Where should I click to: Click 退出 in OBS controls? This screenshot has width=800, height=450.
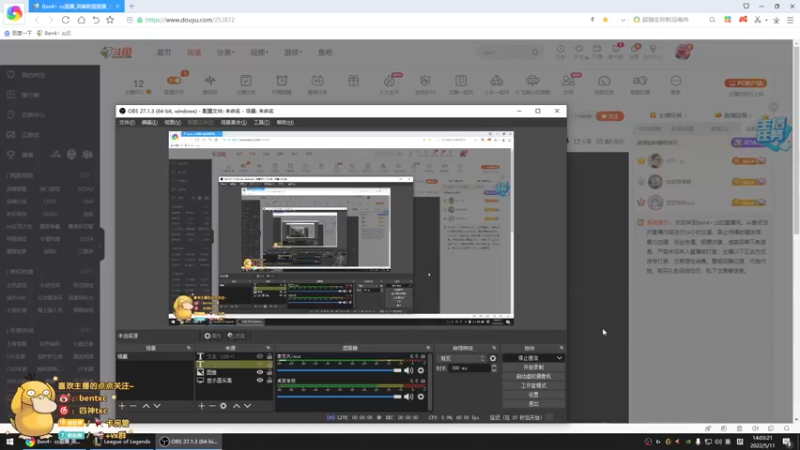(533, 404)
